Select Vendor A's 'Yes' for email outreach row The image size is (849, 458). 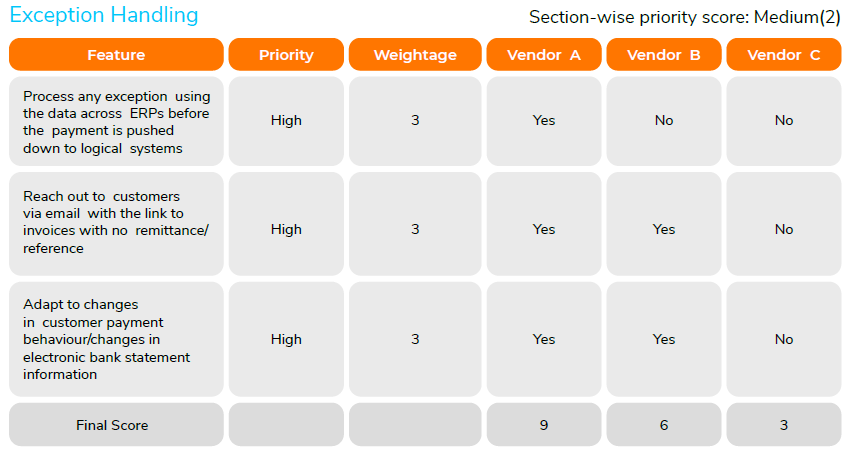(x=544, y=229)
